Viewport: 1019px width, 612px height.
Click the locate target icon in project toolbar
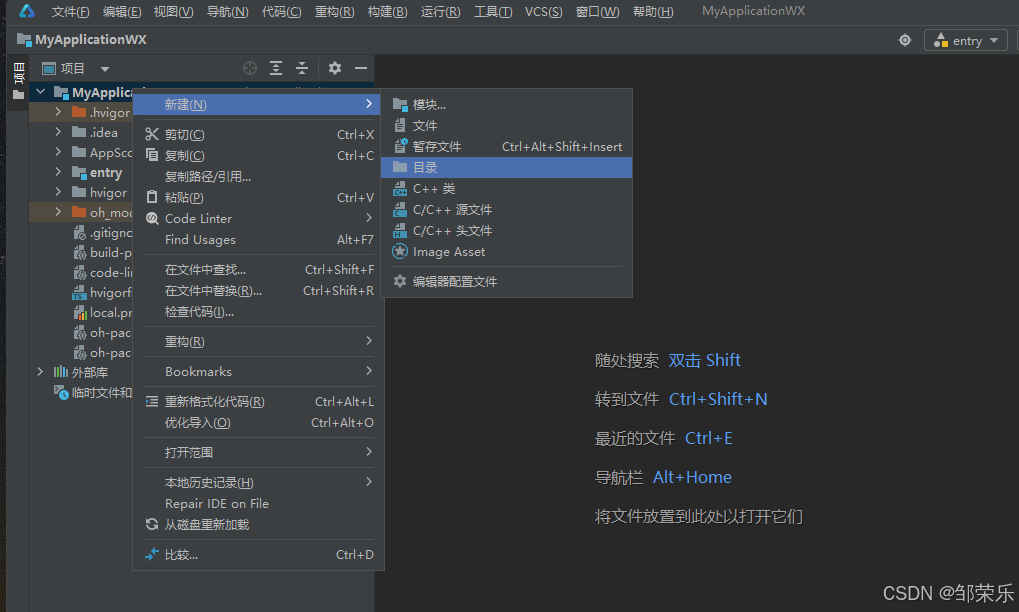250,68
